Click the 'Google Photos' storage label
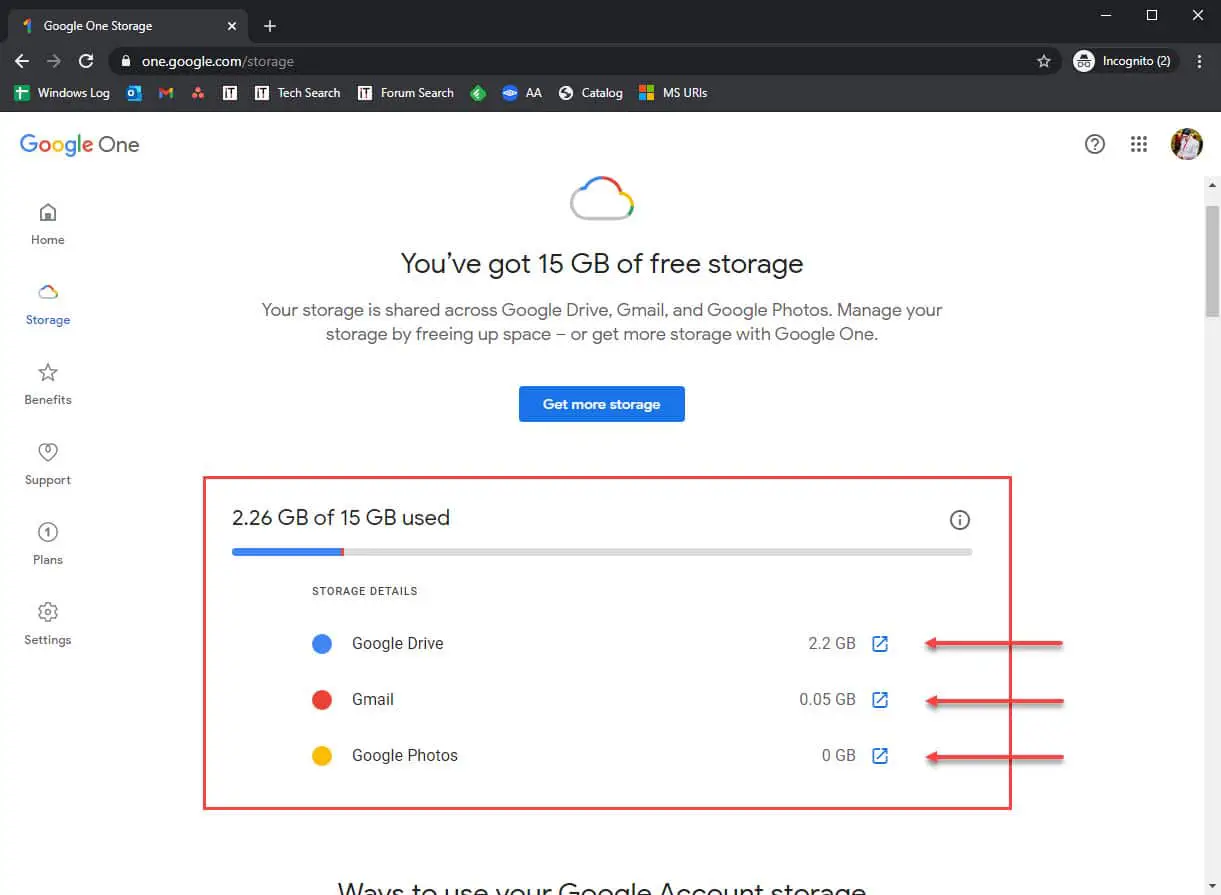1221x895 pixels. pyautogui.click(x=405, y=756)
